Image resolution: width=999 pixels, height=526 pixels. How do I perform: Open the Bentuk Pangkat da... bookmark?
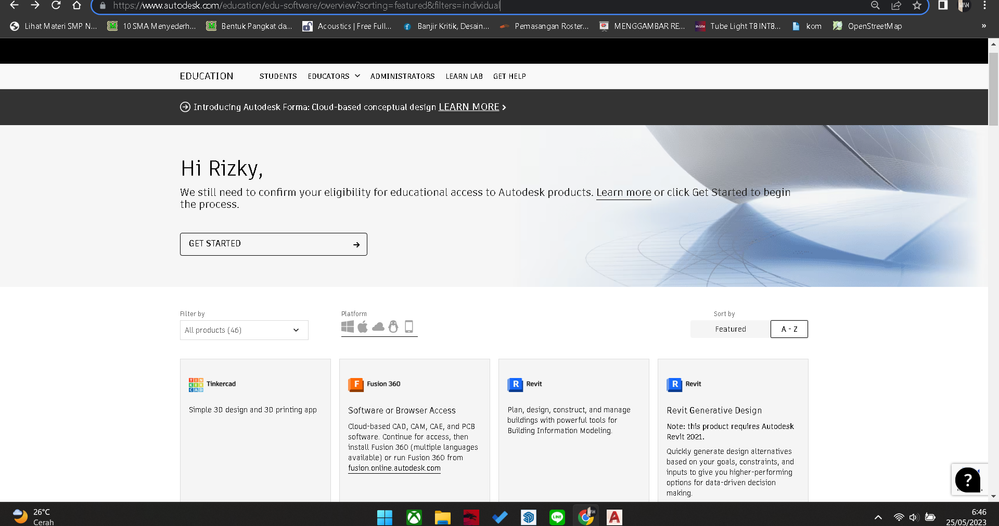[x=250, y=26]
